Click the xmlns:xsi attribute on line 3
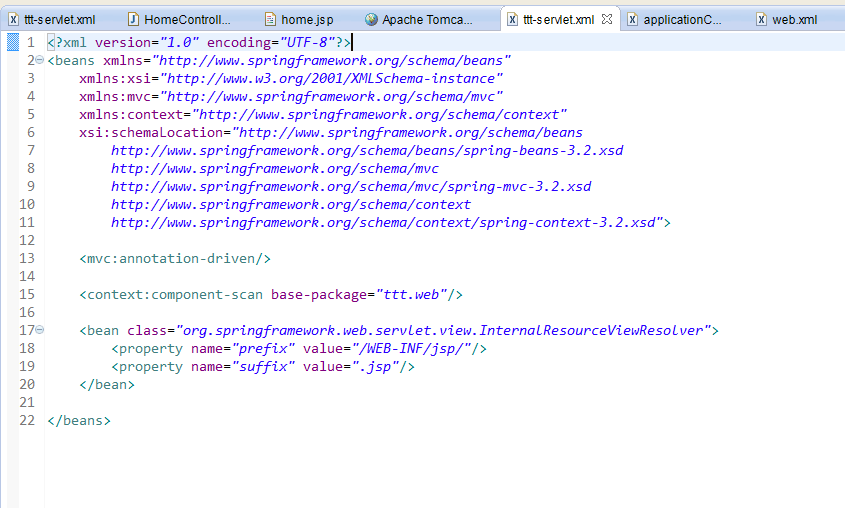Image resolution: width=845 pixels, height=508 pixels. click(x=291, y=79)
